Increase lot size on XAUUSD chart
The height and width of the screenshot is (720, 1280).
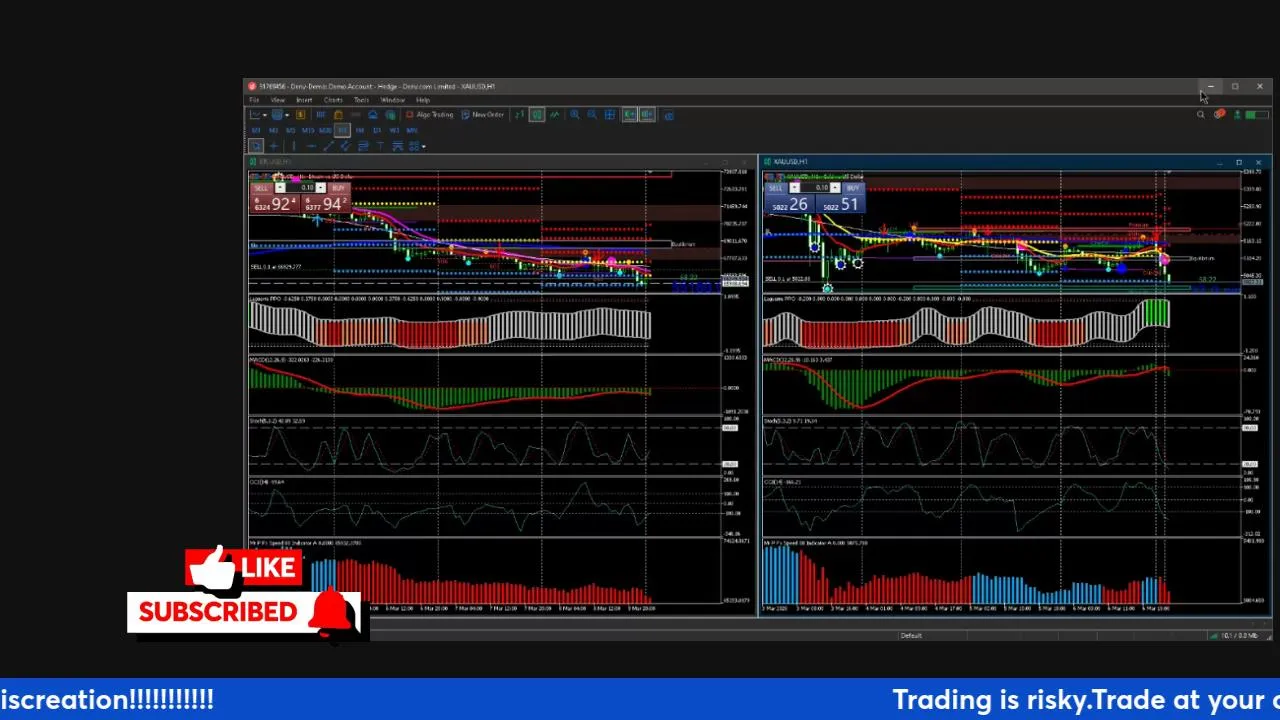(x=837, y=188)
